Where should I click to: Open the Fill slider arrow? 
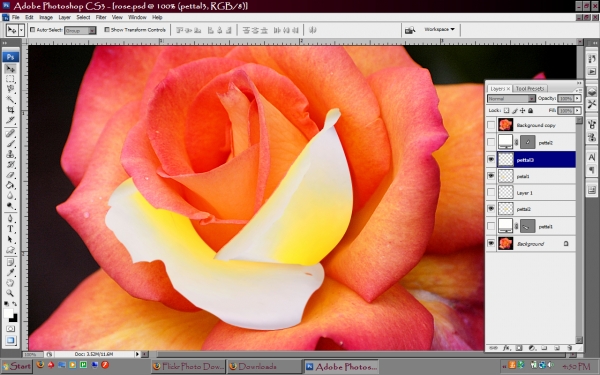click(577, 111)
